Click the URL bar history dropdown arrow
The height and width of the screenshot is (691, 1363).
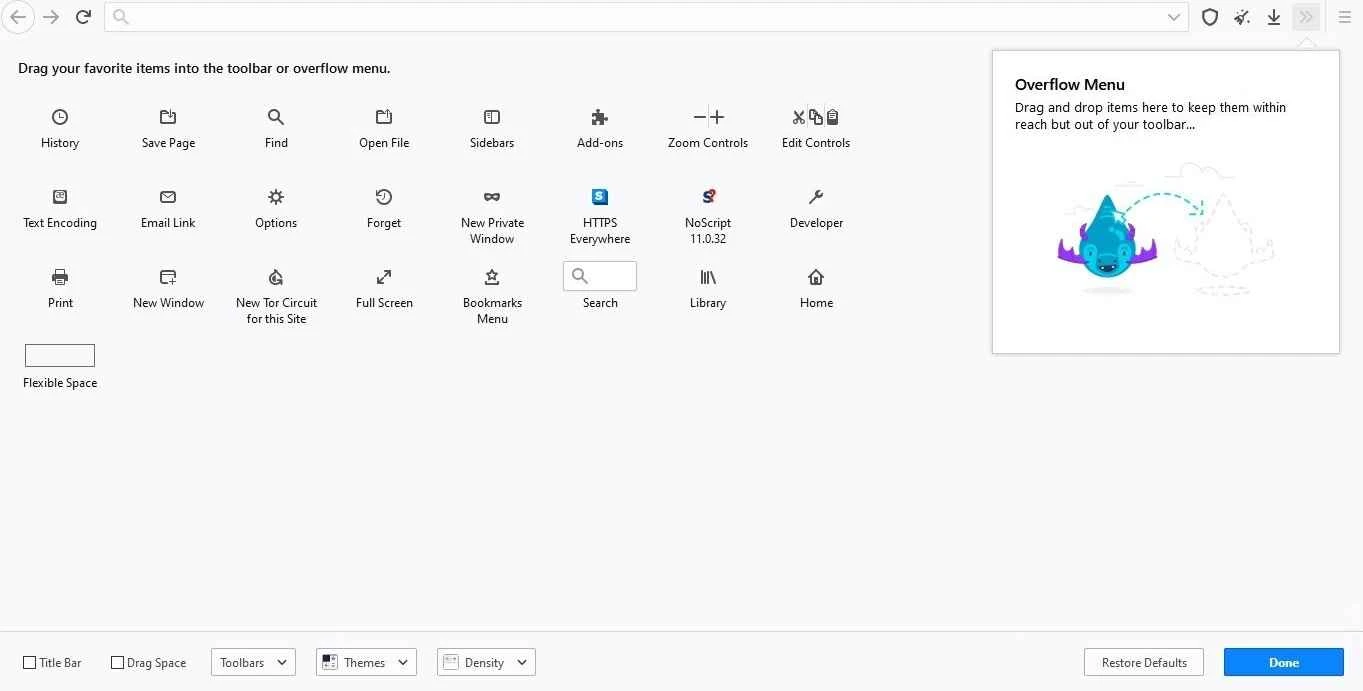(x=1174, y=17)
